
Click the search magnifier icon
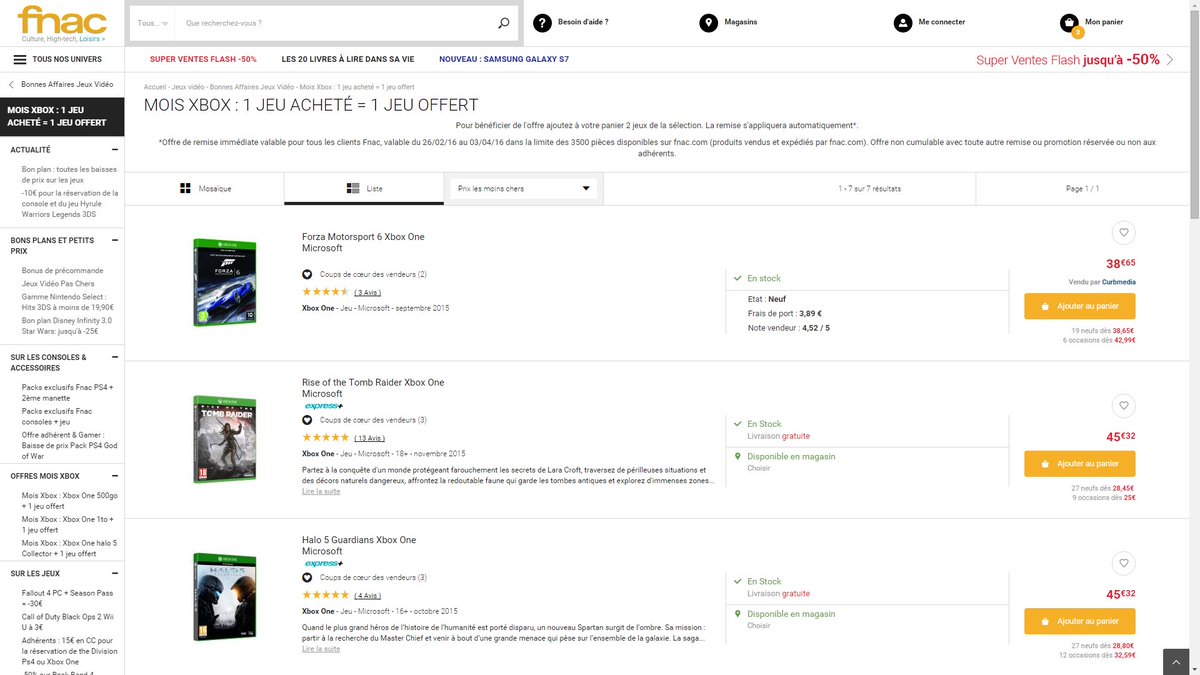[503, 22]
